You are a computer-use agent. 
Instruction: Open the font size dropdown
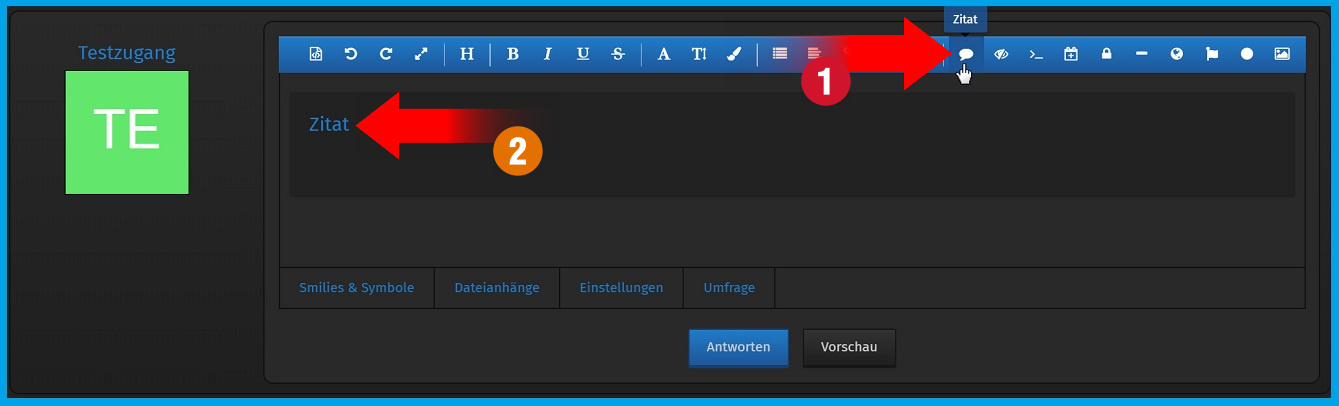[x=698, y=55]
